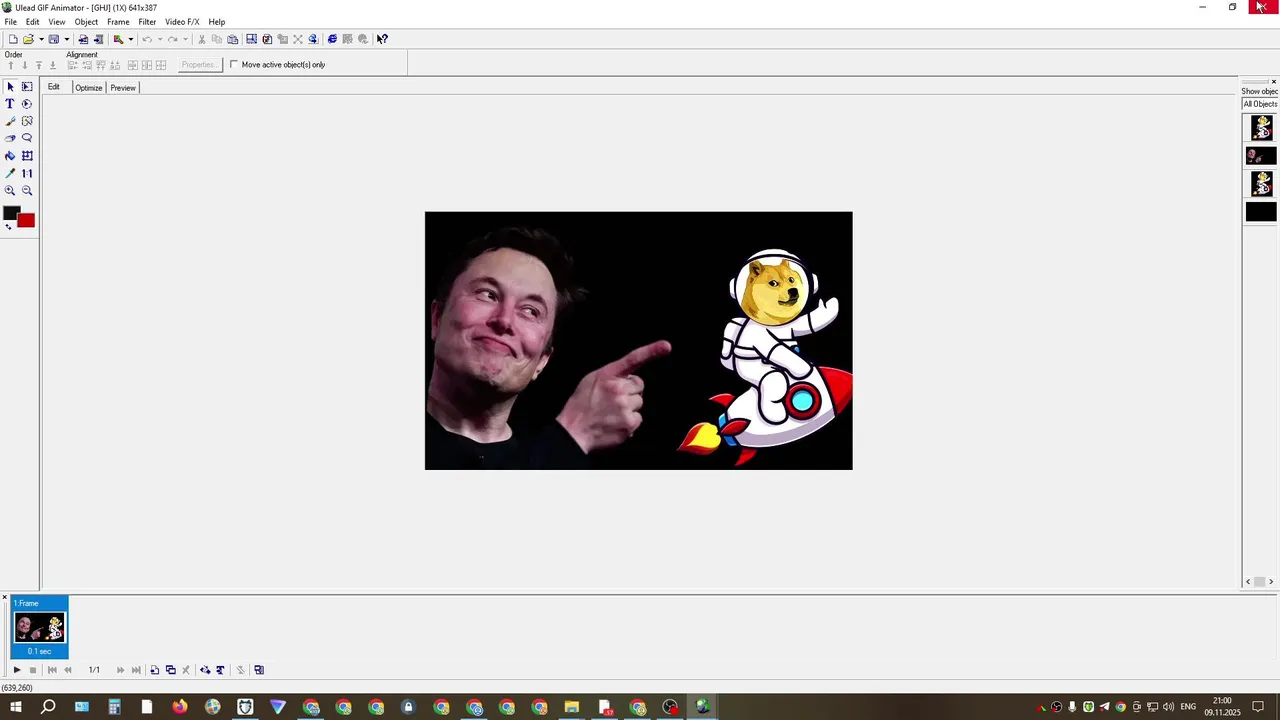Open the Show objects All Objects dropdown
The height and width of the screenshot is (720, 1280).
click(1260, 104)
